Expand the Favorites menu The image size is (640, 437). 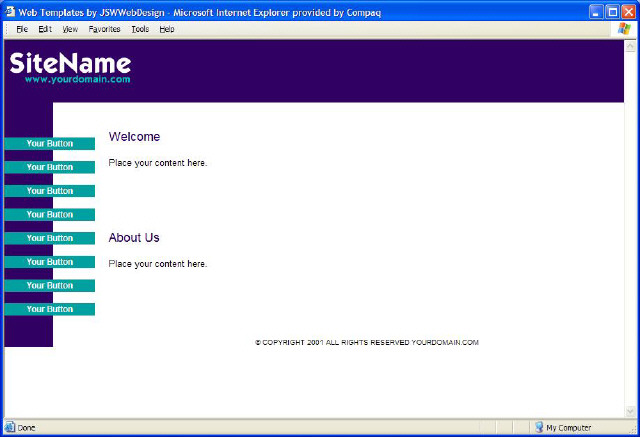[104, 30]
